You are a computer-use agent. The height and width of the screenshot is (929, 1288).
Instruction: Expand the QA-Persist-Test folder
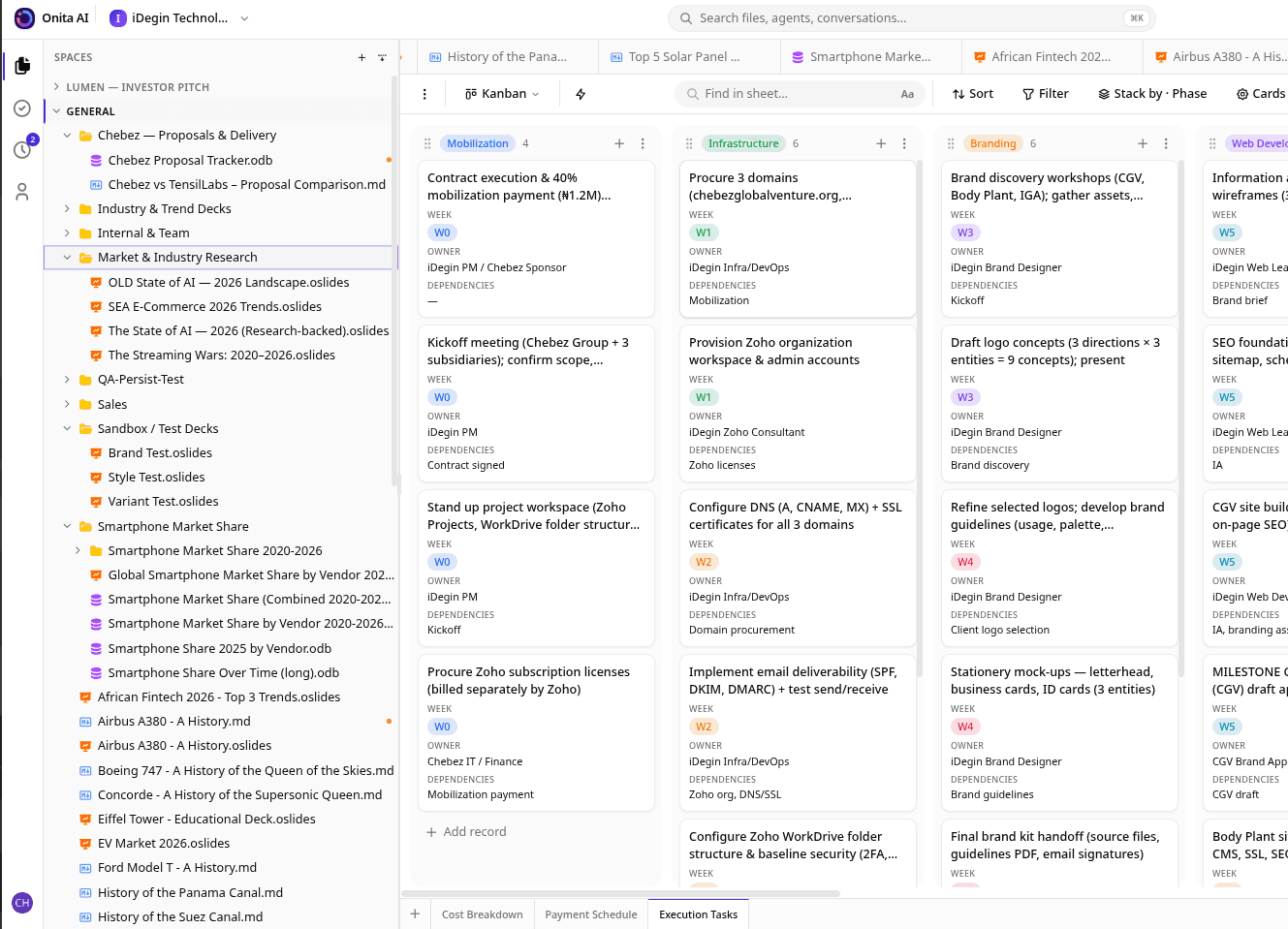pyautogui.click(x=67, y=380)
